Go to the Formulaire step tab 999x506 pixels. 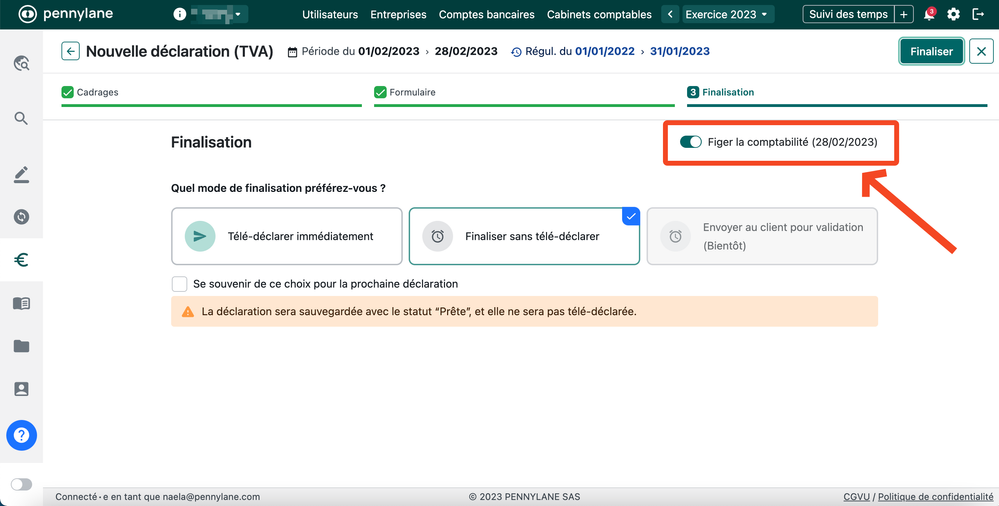pyautogui.click(x=412, y=92)
